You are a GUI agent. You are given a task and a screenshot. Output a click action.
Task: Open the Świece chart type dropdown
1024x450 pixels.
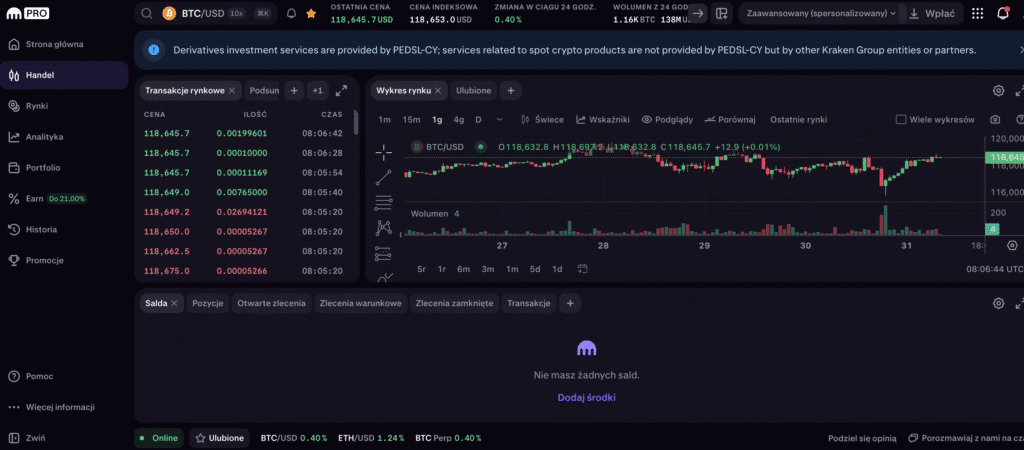click(x=542, y=120)
